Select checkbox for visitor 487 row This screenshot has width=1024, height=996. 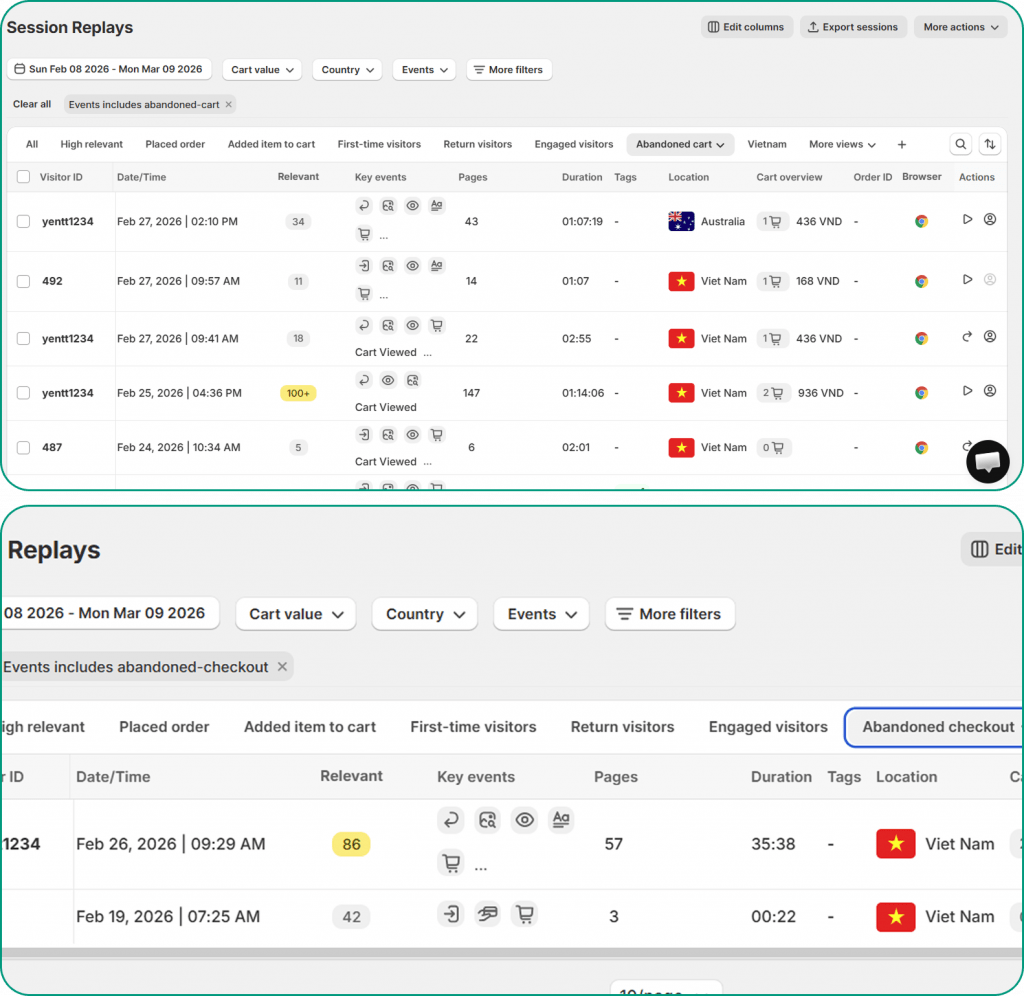pyautogui.click(x=23, y=448)
